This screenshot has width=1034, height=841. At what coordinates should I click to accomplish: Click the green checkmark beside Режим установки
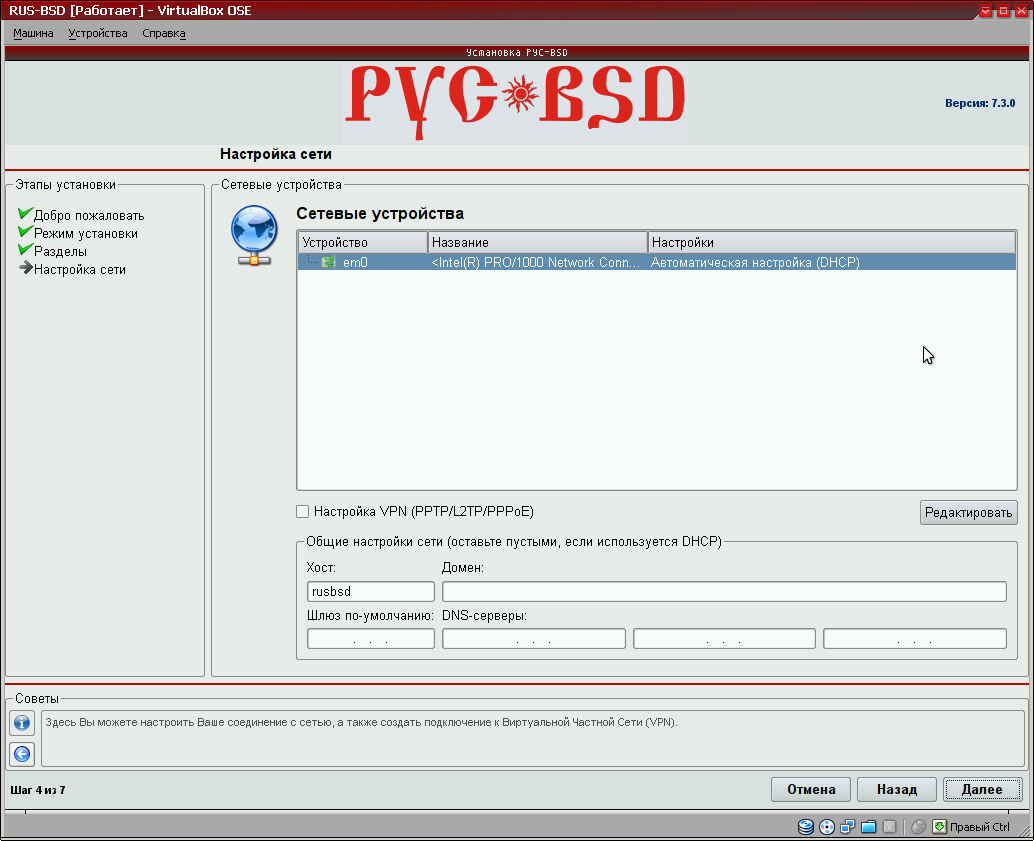(x=25, y=231)
